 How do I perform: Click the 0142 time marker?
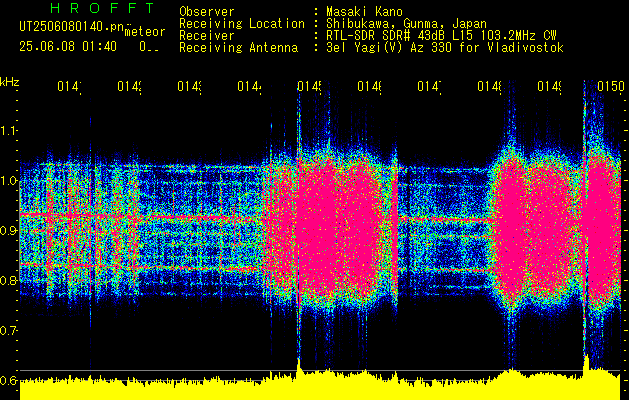tap(130, 86)
